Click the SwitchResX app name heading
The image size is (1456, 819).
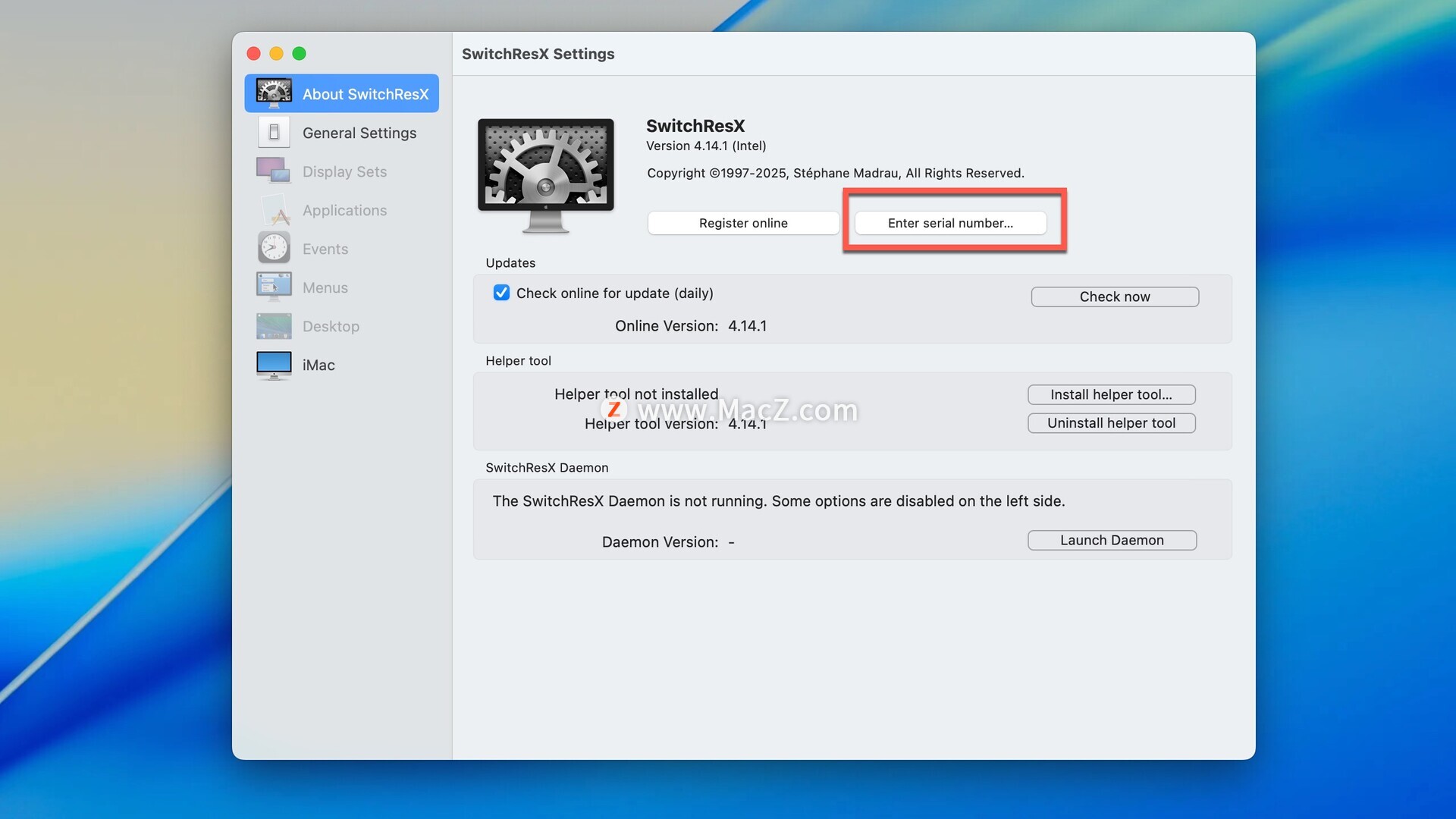tap(695, 126)
